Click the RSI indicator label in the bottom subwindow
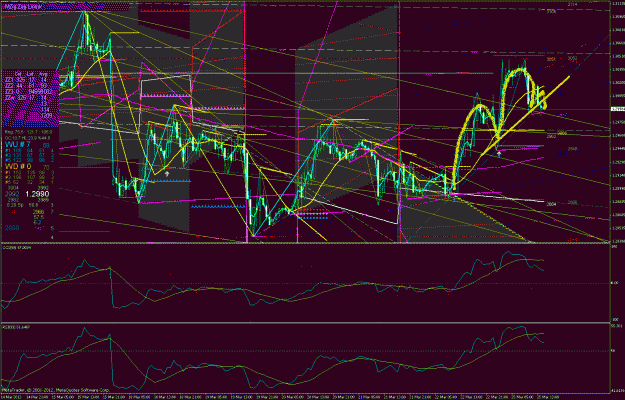Image resolution: width=625 pixels, height=400 pixels. pyautogui.click(x=14, y=327)
